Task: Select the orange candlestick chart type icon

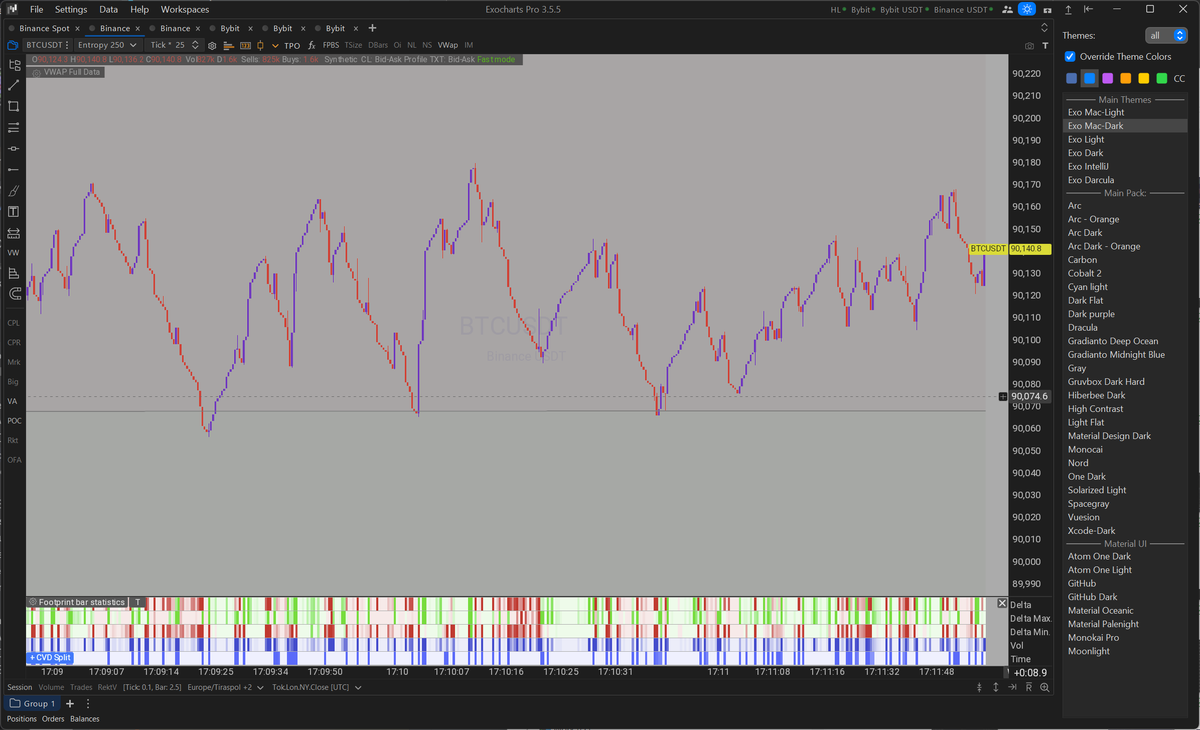Action: coord(260,45)
